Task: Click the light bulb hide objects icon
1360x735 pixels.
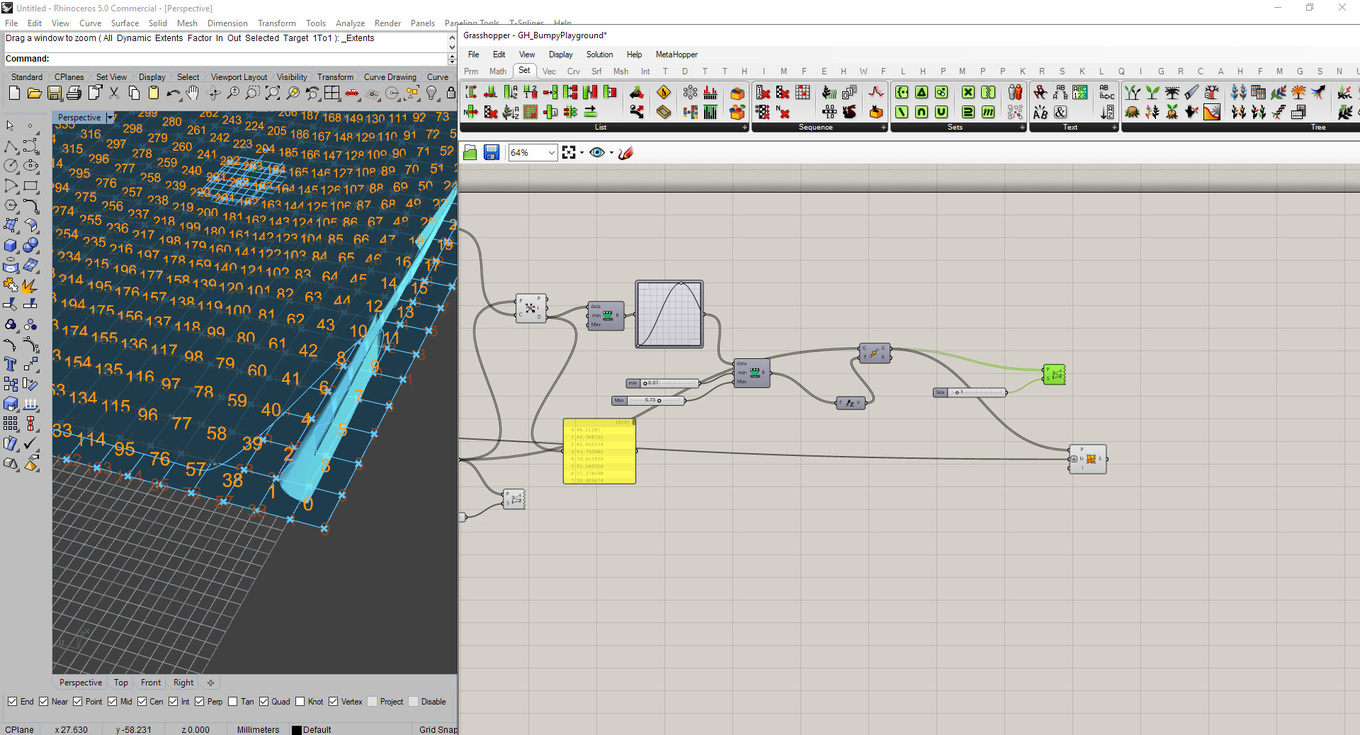Action: click(x=432, y=93)
